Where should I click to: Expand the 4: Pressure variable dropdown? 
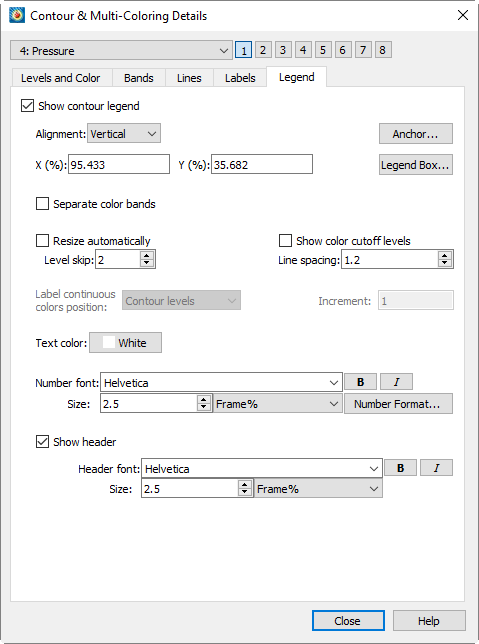pos(122,51)
